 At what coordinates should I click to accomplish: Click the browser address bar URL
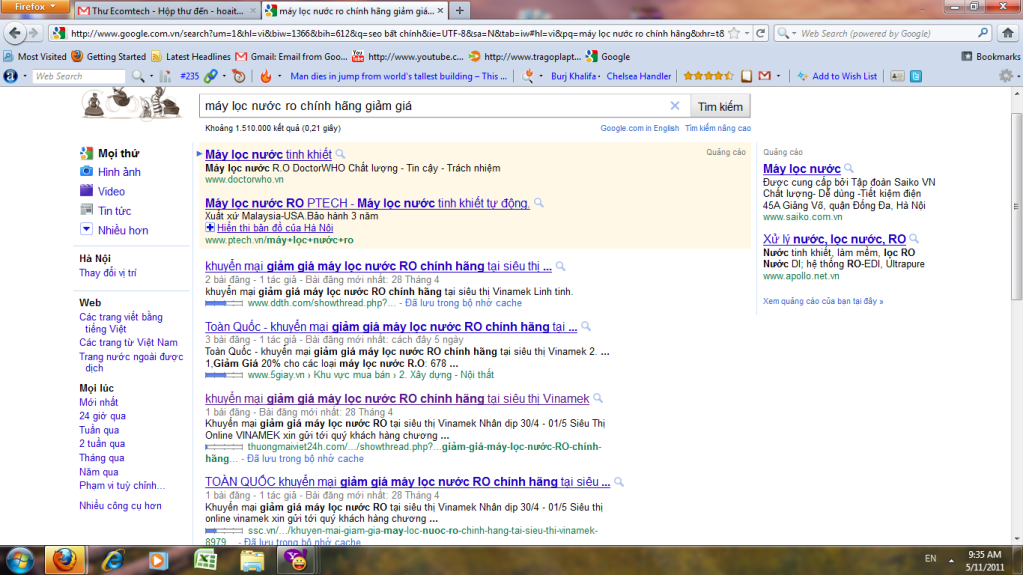tap(397, 33)
